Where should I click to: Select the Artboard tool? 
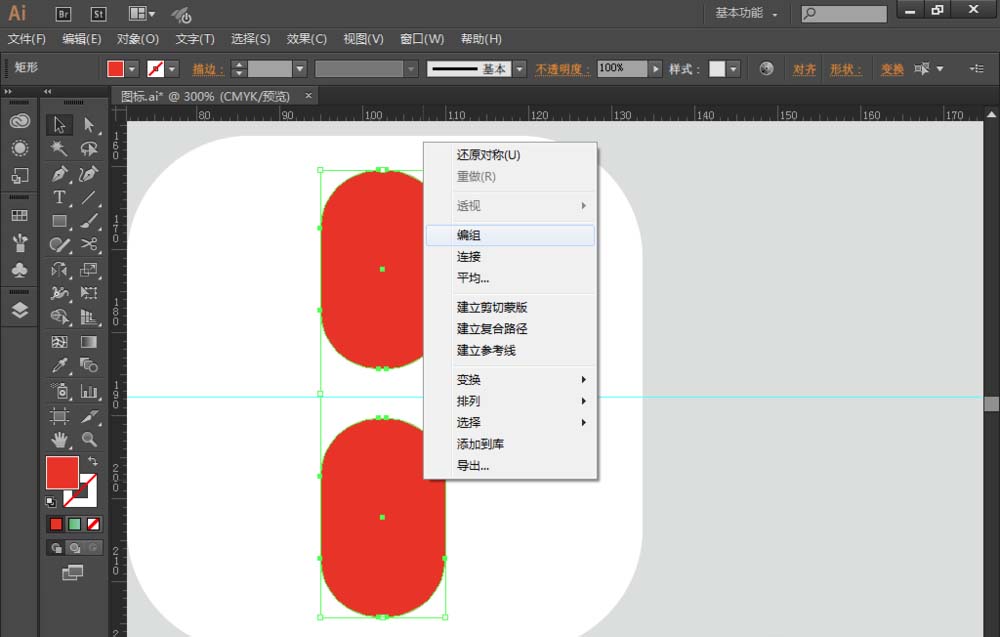click(x=59, y=416)
